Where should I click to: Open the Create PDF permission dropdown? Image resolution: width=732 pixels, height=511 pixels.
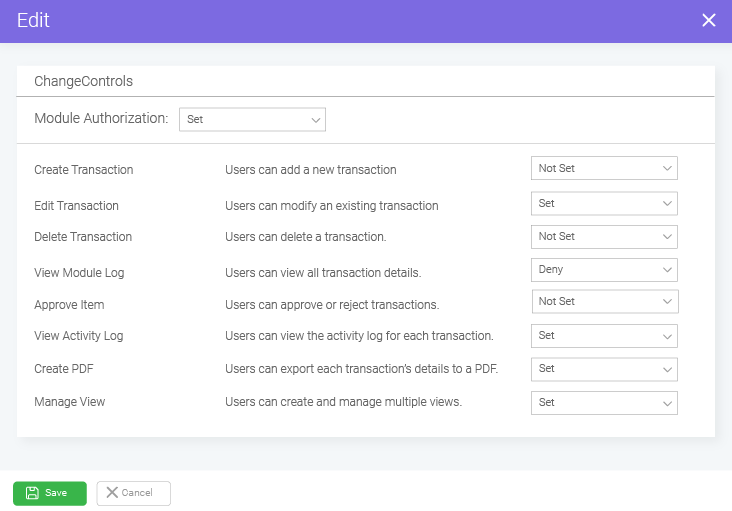point(604,369)
